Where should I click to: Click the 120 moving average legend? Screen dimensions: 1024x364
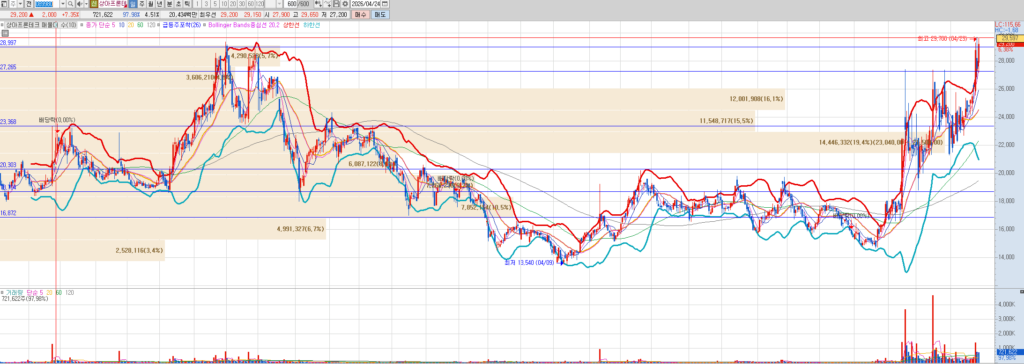coord(151,25)
